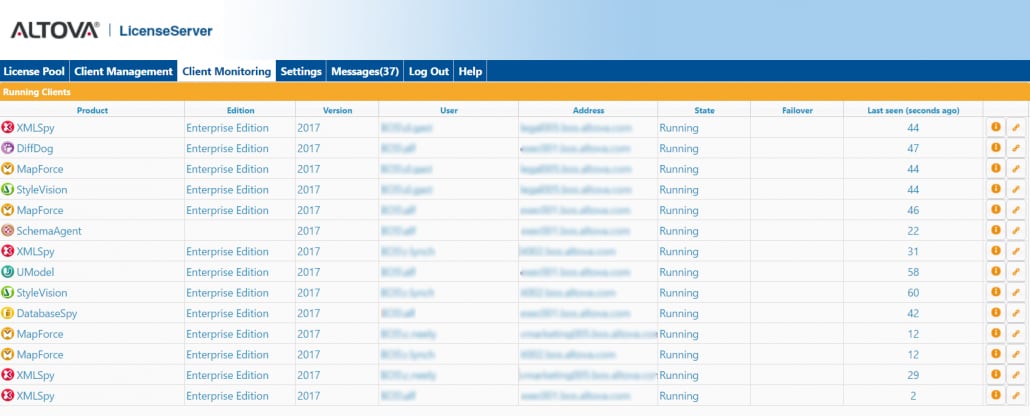Screen dimensions: 1030x416
Task: Click the last seen value 60
Action: click(913, 293)
